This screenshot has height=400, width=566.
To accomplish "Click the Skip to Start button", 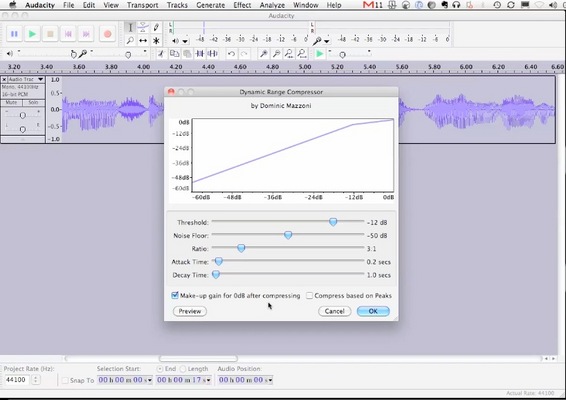I will coord(68,34).
